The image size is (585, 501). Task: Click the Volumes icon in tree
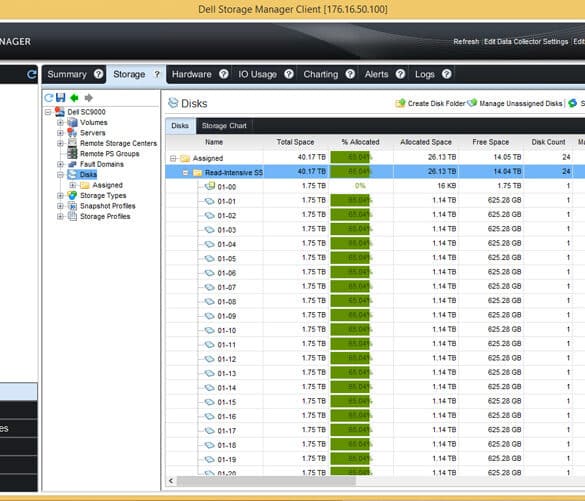point(72,122)
